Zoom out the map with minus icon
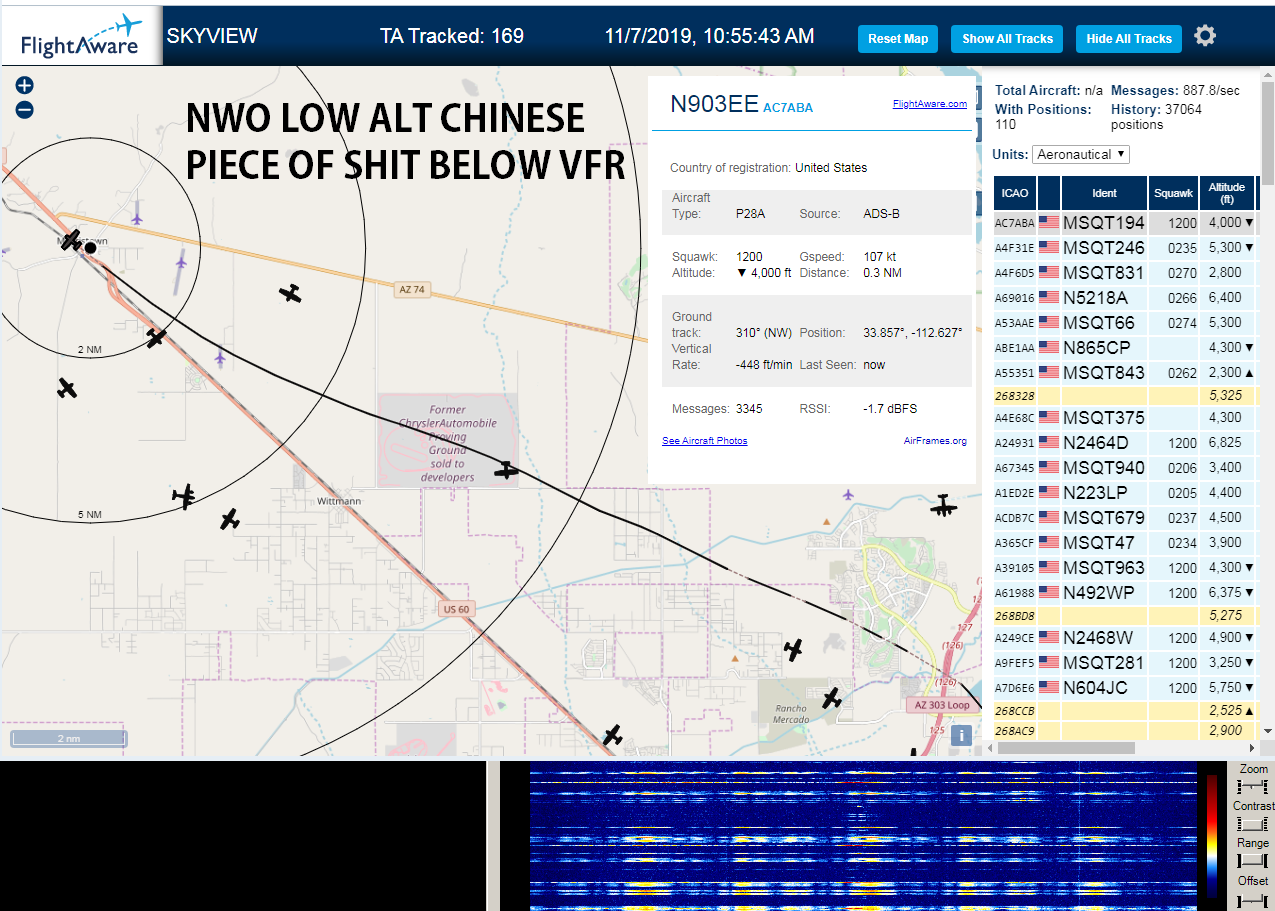1275x911 pixels. [25, 110]
